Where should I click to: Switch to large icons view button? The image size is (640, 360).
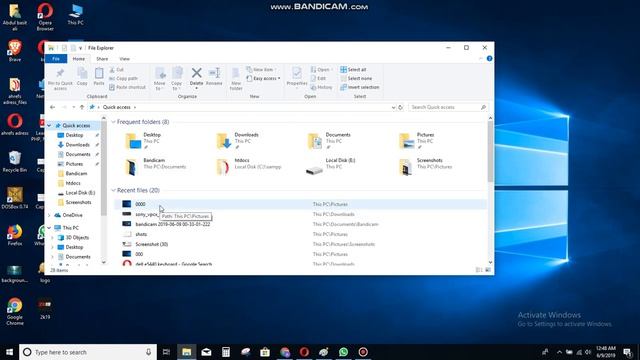(488, 270)
